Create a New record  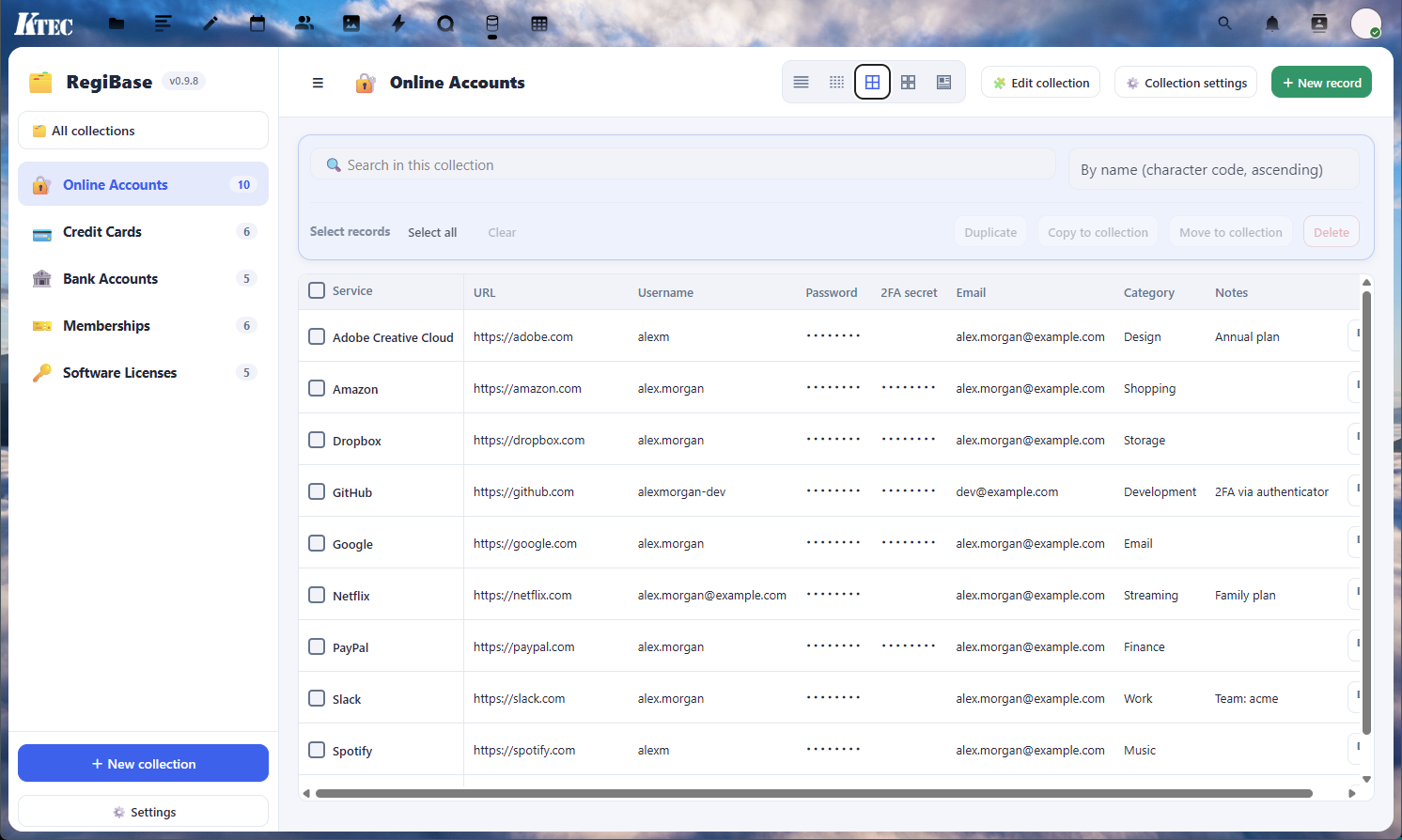coord(1322,83)
